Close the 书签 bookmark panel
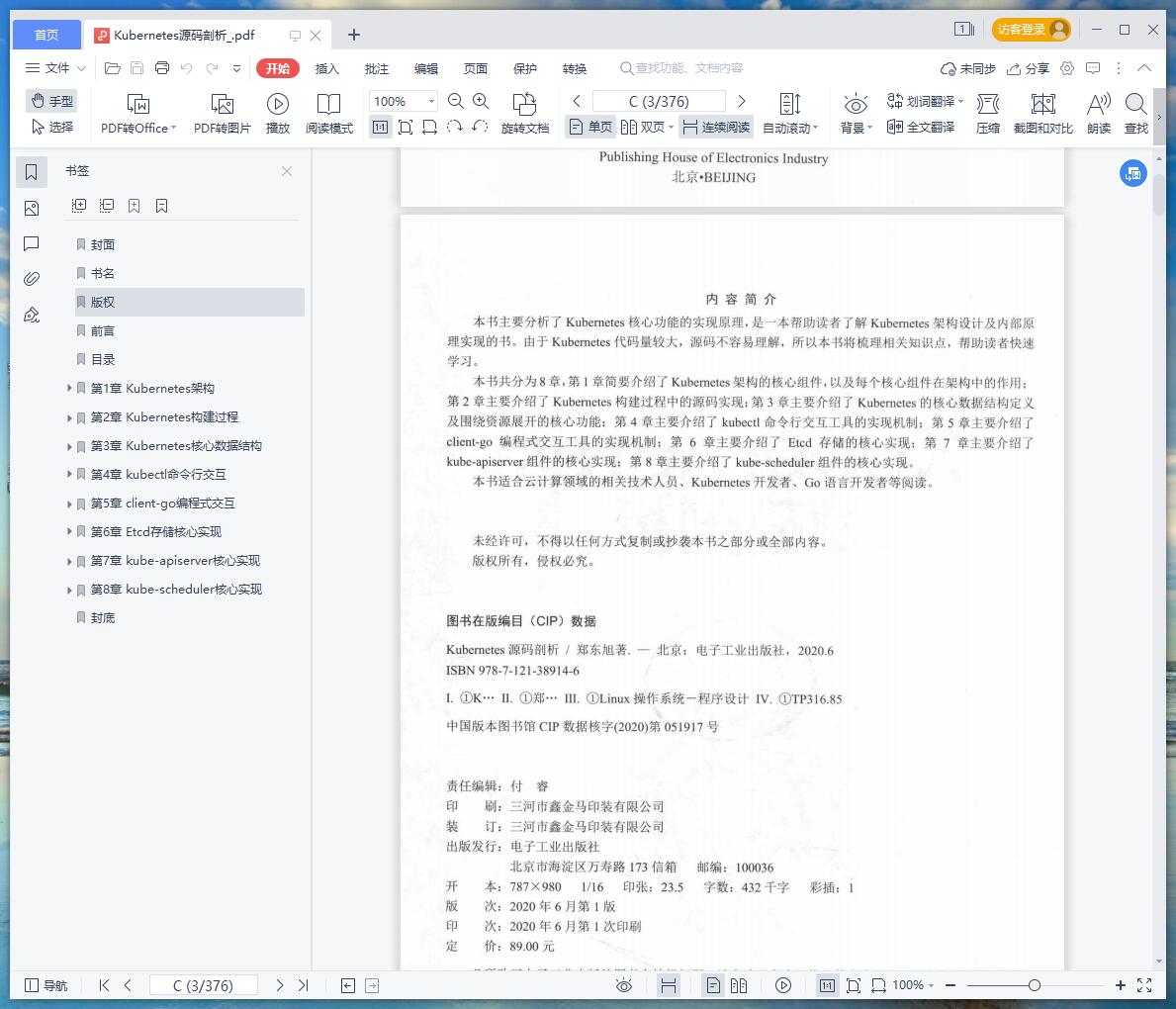Screen dimensions: 1176x1009 tap(287, 171)
